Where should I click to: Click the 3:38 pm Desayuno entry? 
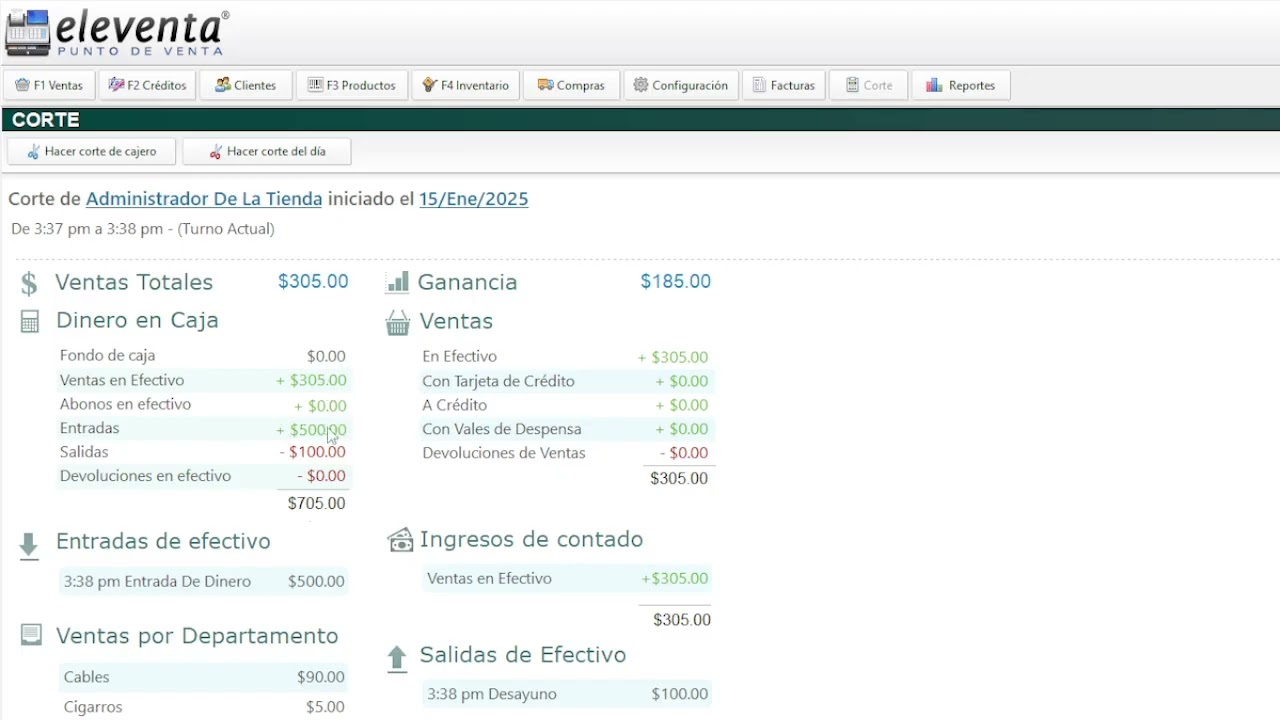click(x=567, y=694)
